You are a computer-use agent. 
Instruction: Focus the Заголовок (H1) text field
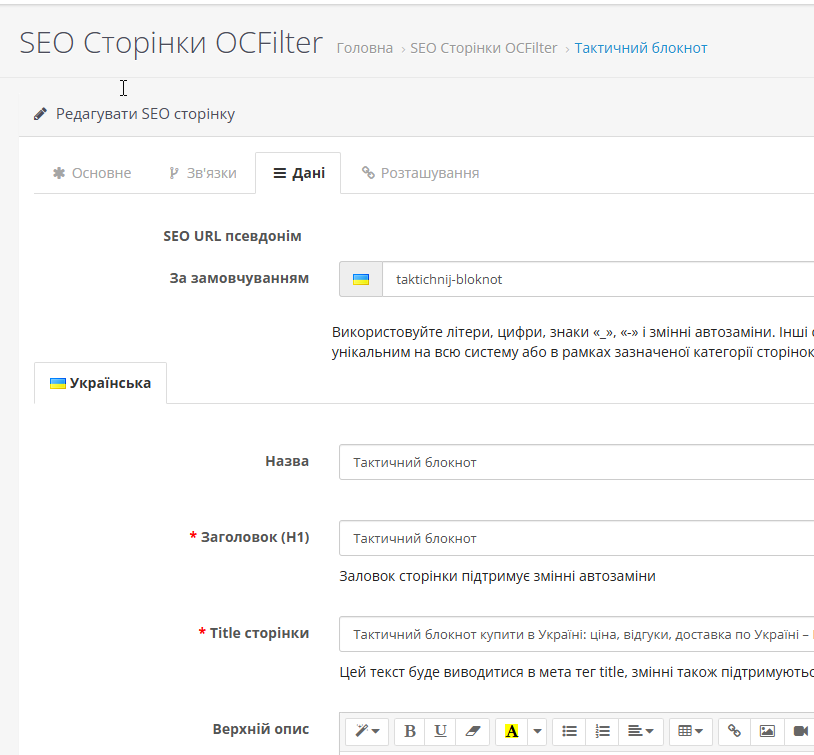pyautogui.click(x=576, y=538)
